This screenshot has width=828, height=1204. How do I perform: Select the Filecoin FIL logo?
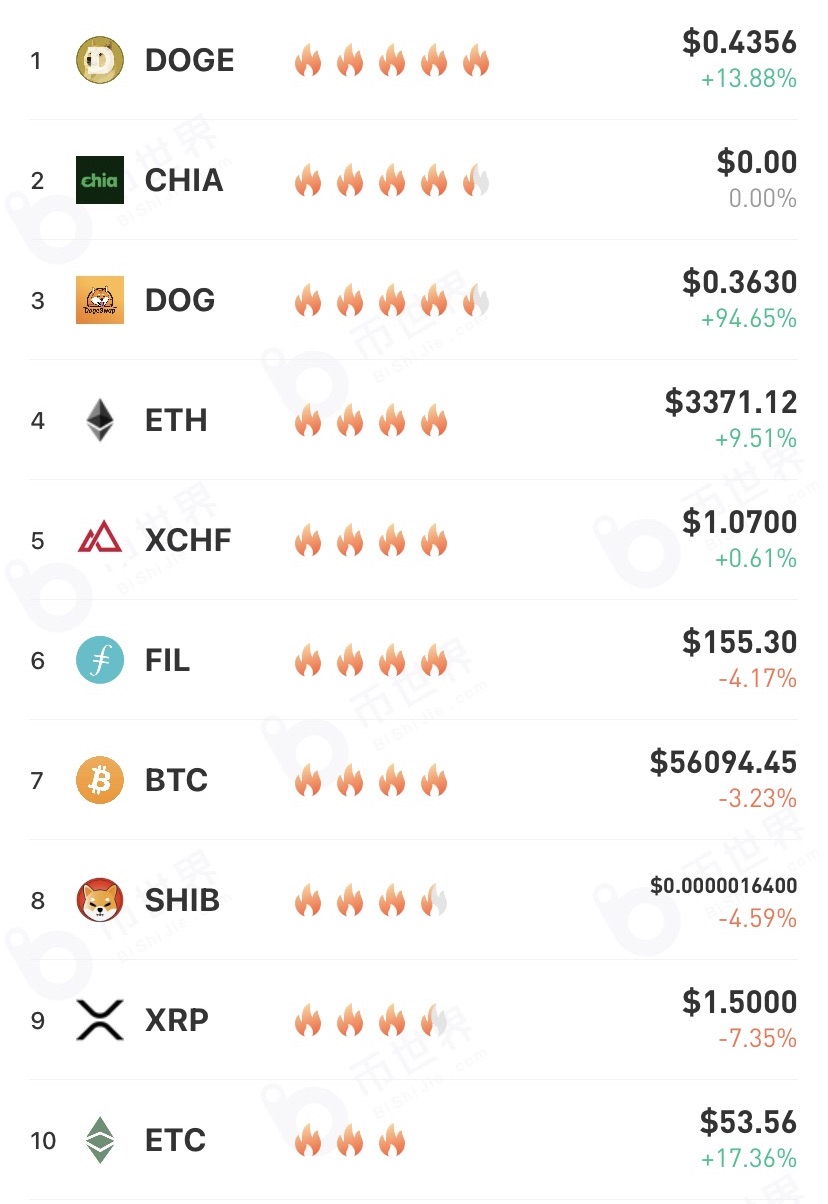(100, 660)
